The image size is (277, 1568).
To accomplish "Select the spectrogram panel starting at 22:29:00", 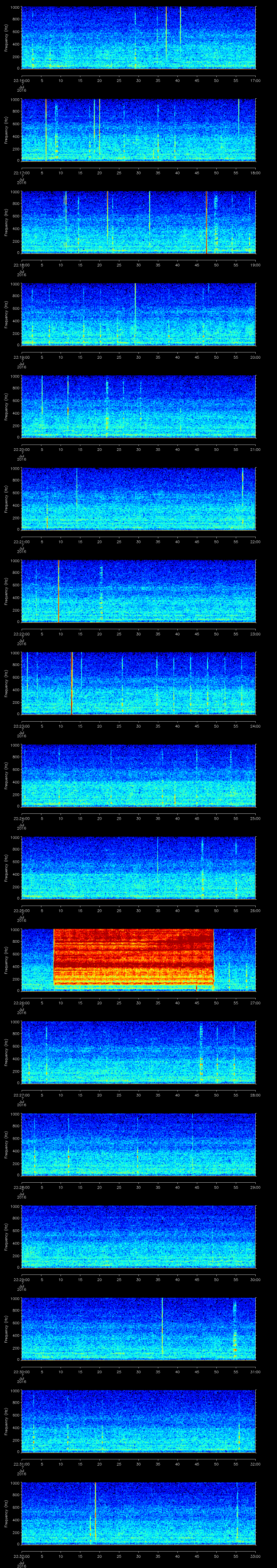I will pyautogui.click(x=139, y=1237).
